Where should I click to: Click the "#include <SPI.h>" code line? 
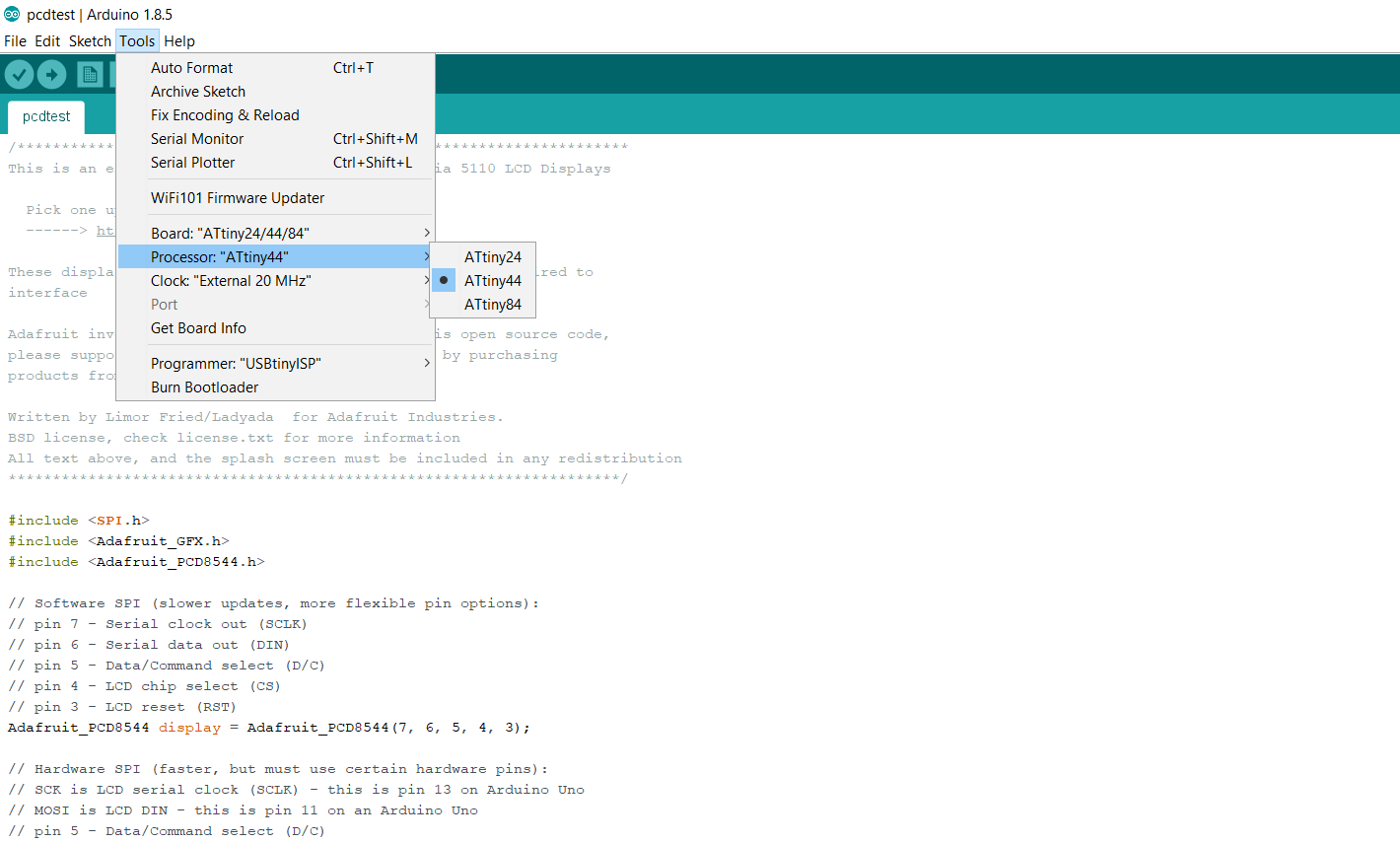[x=79, y=521]
